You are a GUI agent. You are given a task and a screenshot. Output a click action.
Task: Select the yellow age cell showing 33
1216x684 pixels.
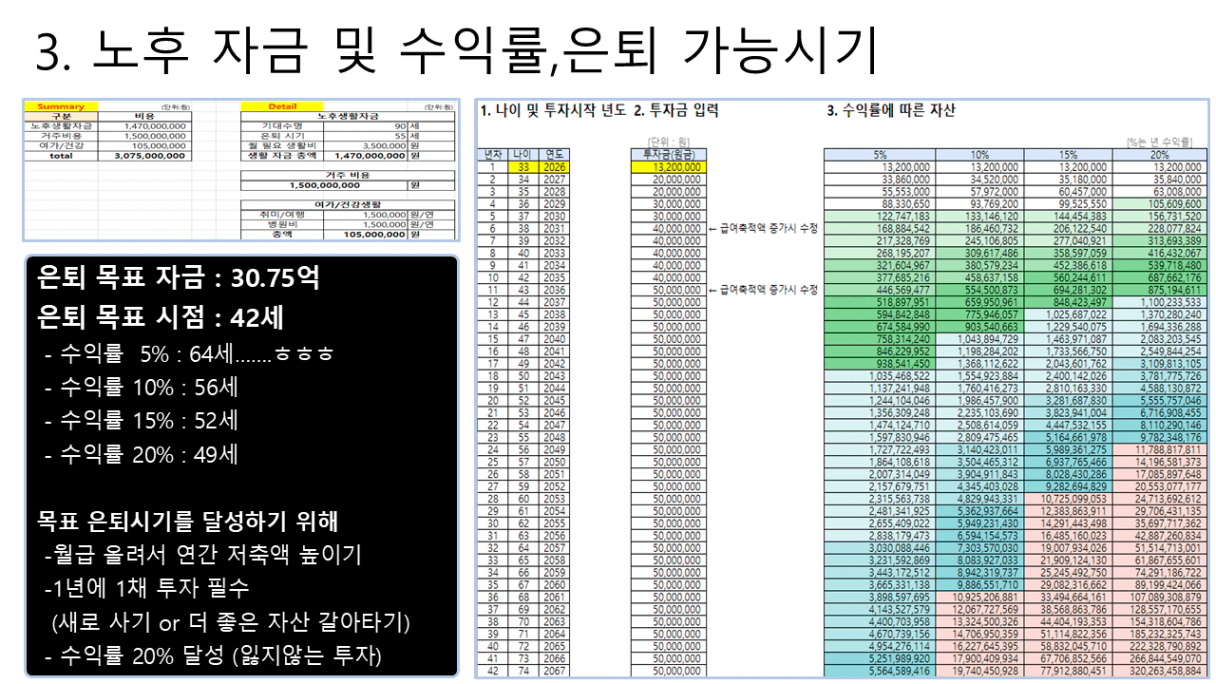tap(520, 167)
